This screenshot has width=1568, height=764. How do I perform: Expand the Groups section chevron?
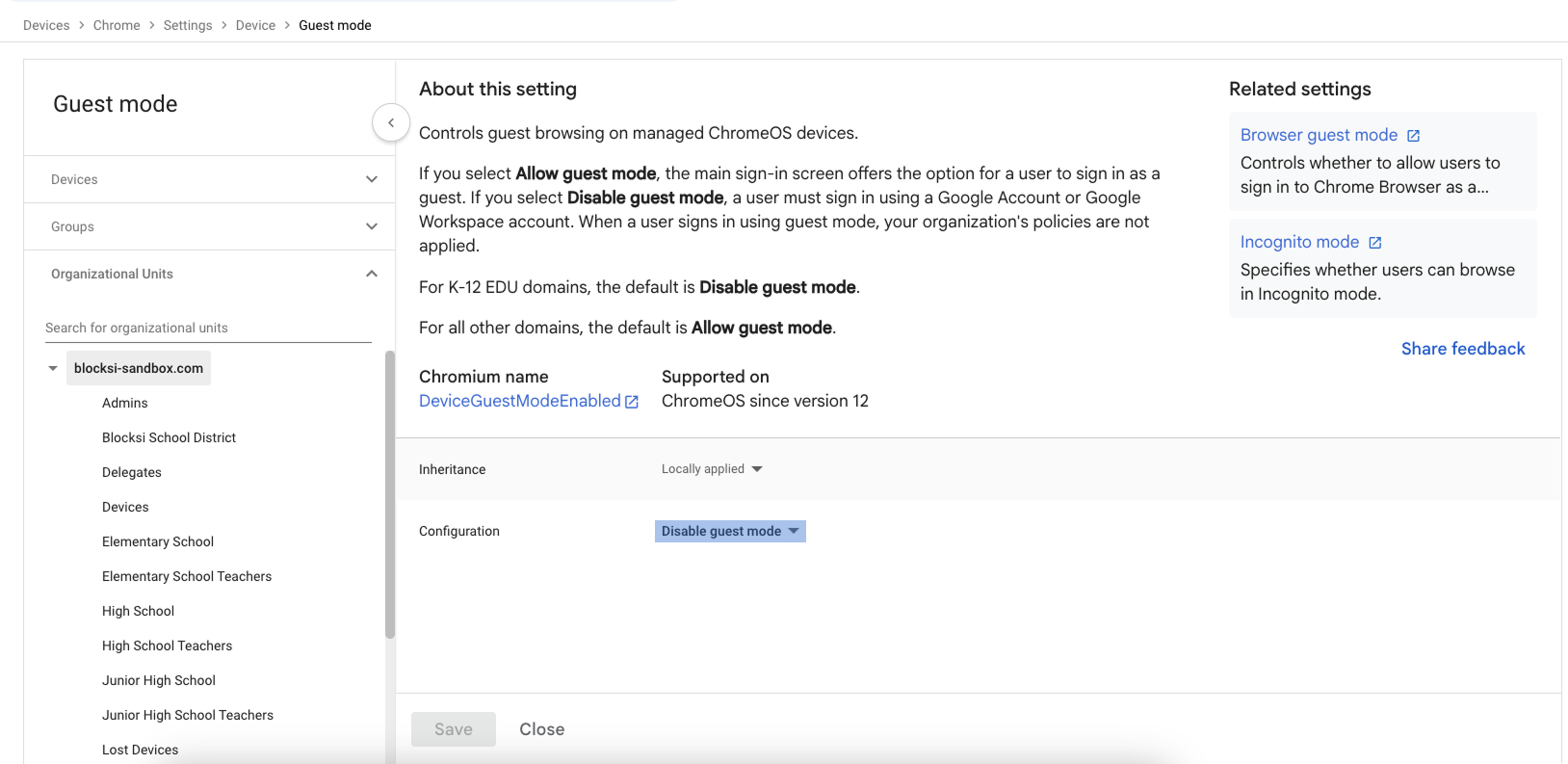[x=372, y=226]
